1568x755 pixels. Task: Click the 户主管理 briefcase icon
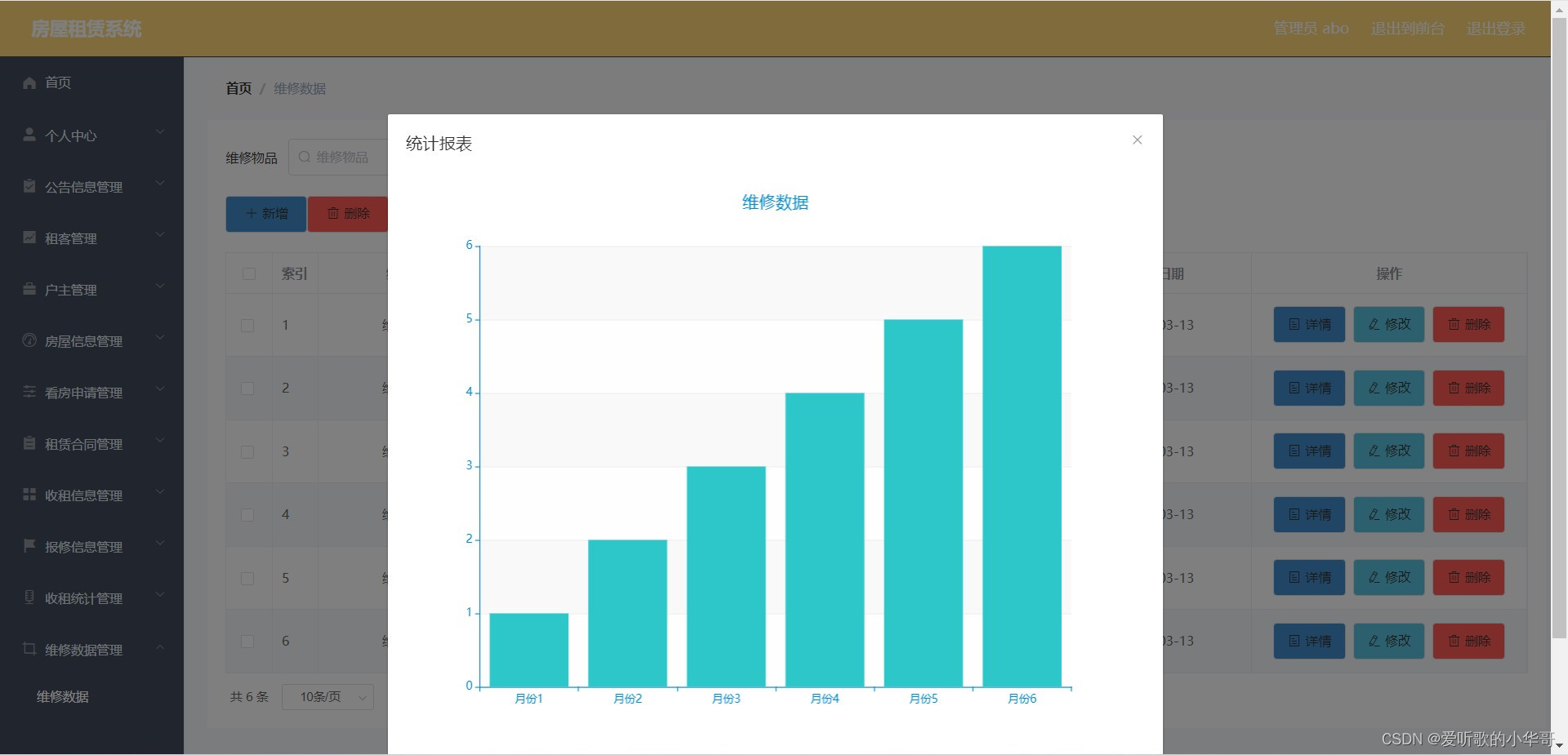click(29, 289)
